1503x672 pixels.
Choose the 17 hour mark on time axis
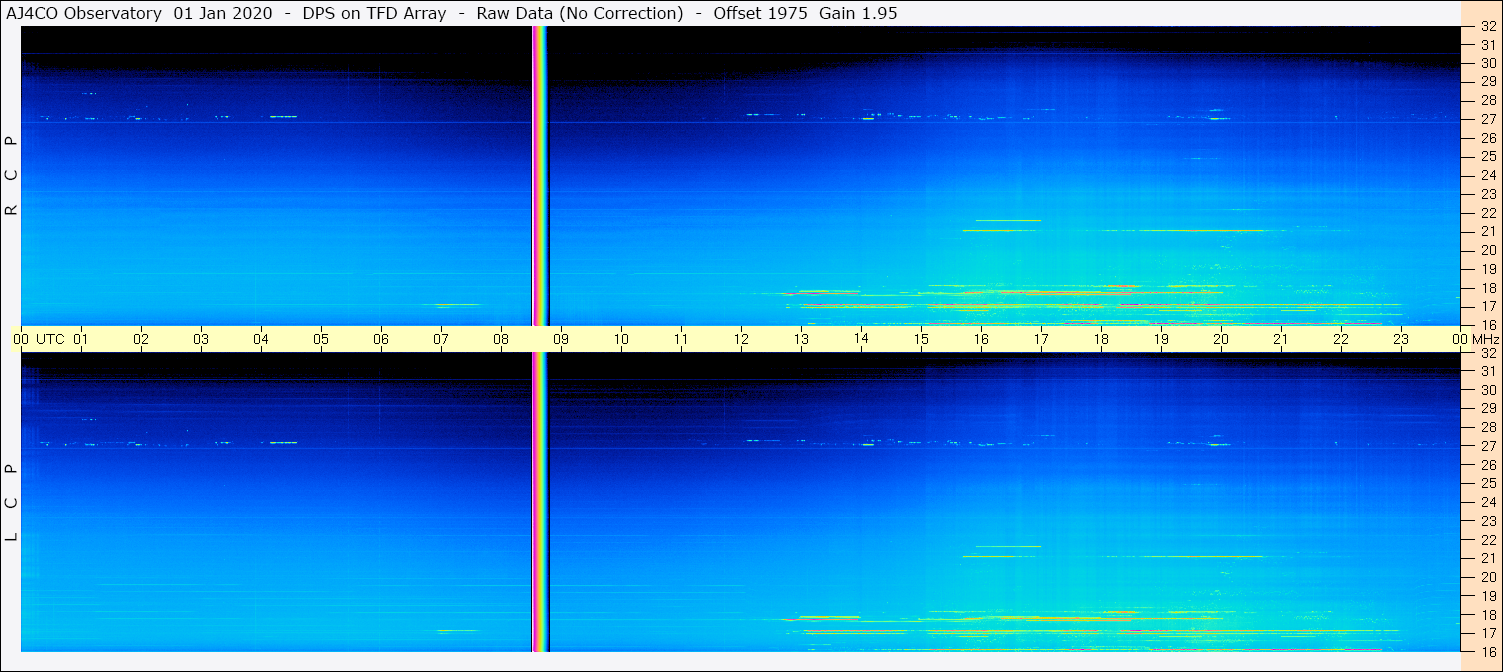pyautogui.click(x=1041, y=339)
